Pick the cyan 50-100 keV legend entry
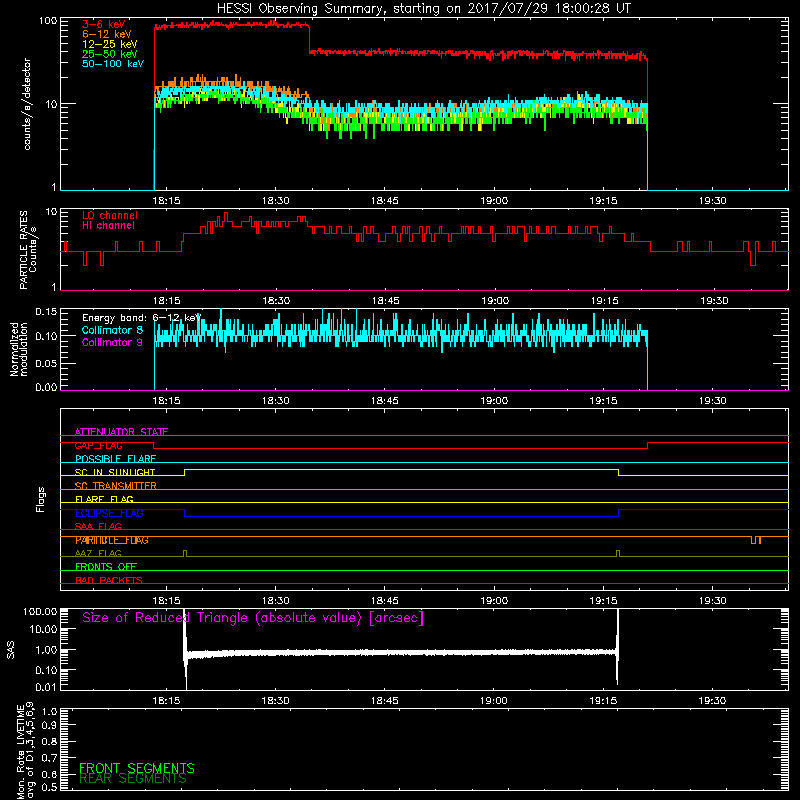The image size is (800, 800). 113,64
